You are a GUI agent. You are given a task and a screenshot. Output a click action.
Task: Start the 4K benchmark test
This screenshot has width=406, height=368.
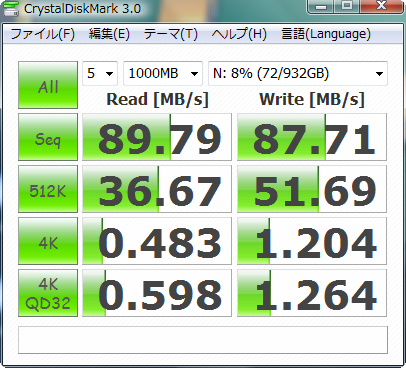pos(48,241)
